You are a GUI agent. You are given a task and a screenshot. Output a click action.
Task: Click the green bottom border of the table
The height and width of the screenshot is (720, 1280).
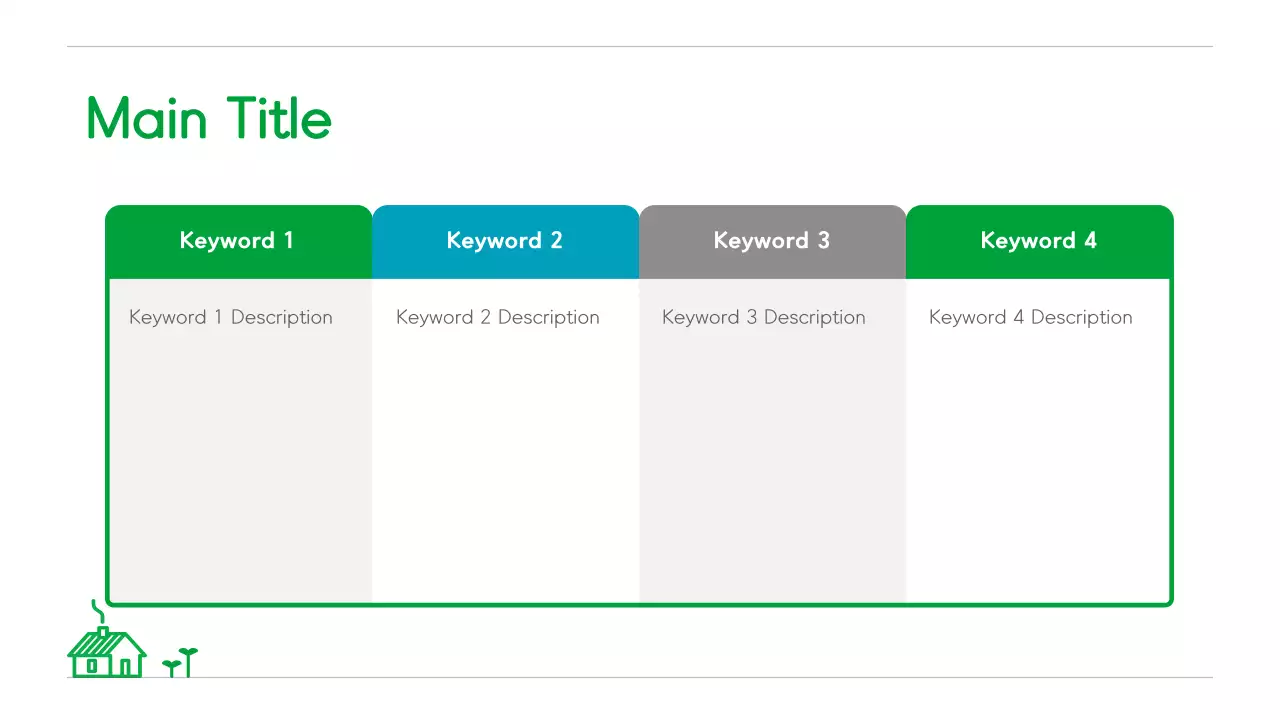click(640, 604)
